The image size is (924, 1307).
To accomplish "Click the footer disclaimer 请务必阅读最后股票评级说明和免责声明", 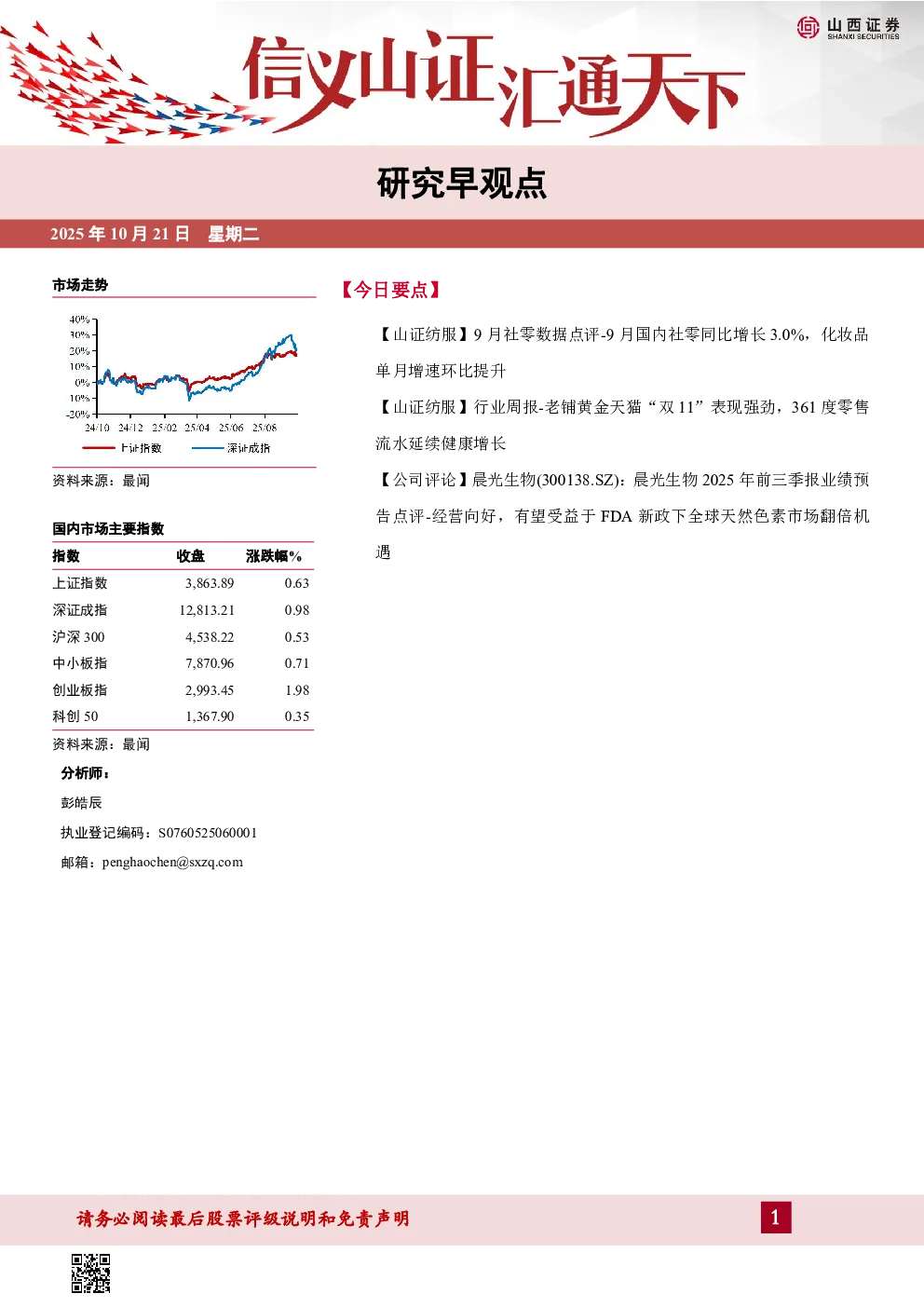I will pyautogui.click(x=243, y=1219).
